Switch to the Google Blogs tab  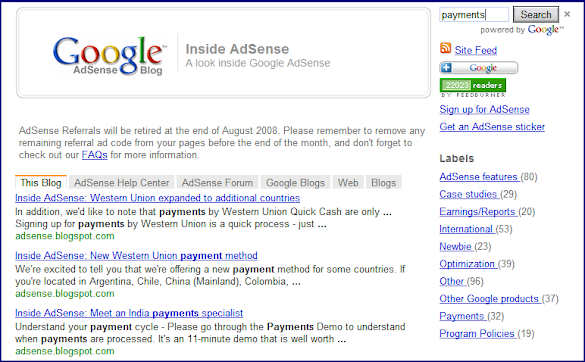pyautogui.click(x=295, y=182)
